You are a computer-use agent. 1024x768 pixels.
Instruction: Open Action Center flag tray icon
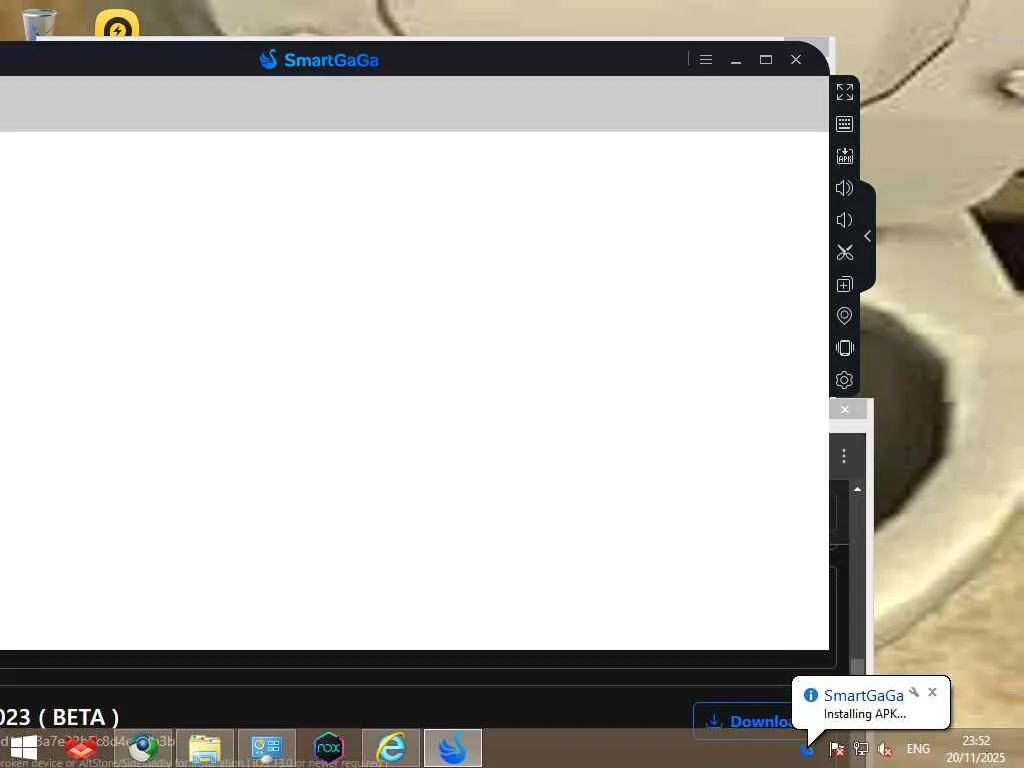pos(837,749)
